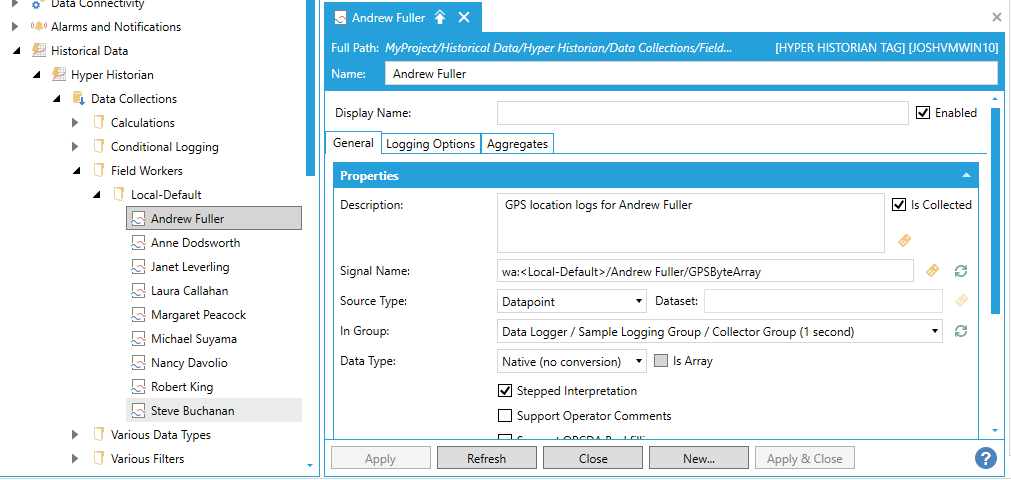Select the Hyper Historian node icon

[x=58, y=75]
